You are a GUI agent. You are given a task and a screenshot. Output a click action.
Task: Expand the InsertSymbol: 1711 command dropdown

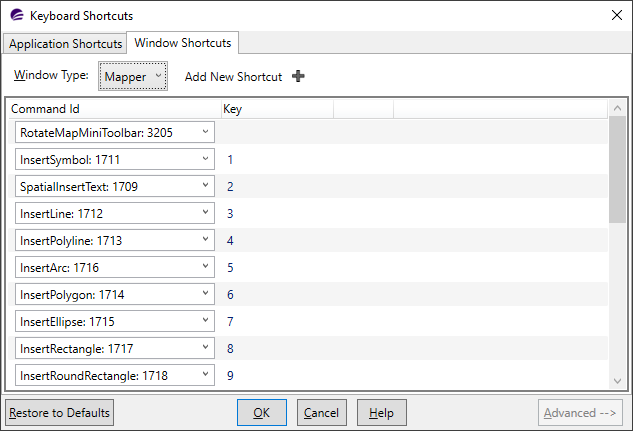[206, 159]
